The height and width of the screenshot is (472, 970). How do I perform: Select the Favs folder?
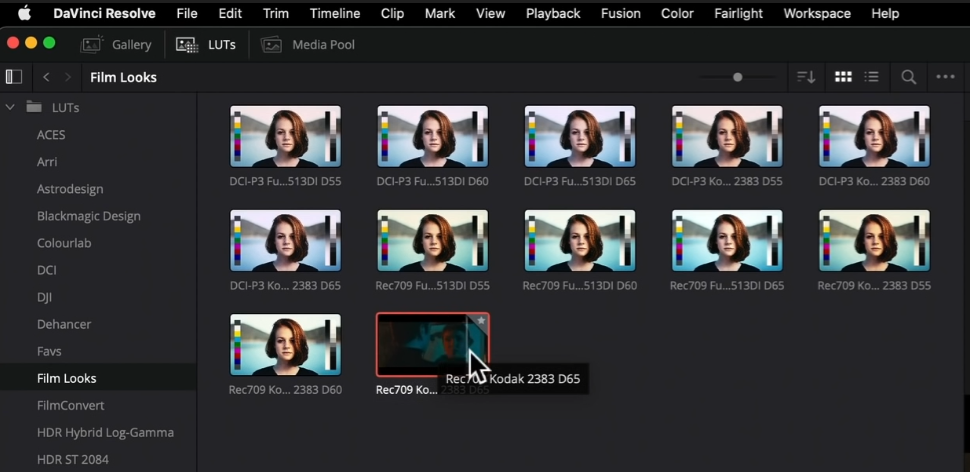(49, 351)
